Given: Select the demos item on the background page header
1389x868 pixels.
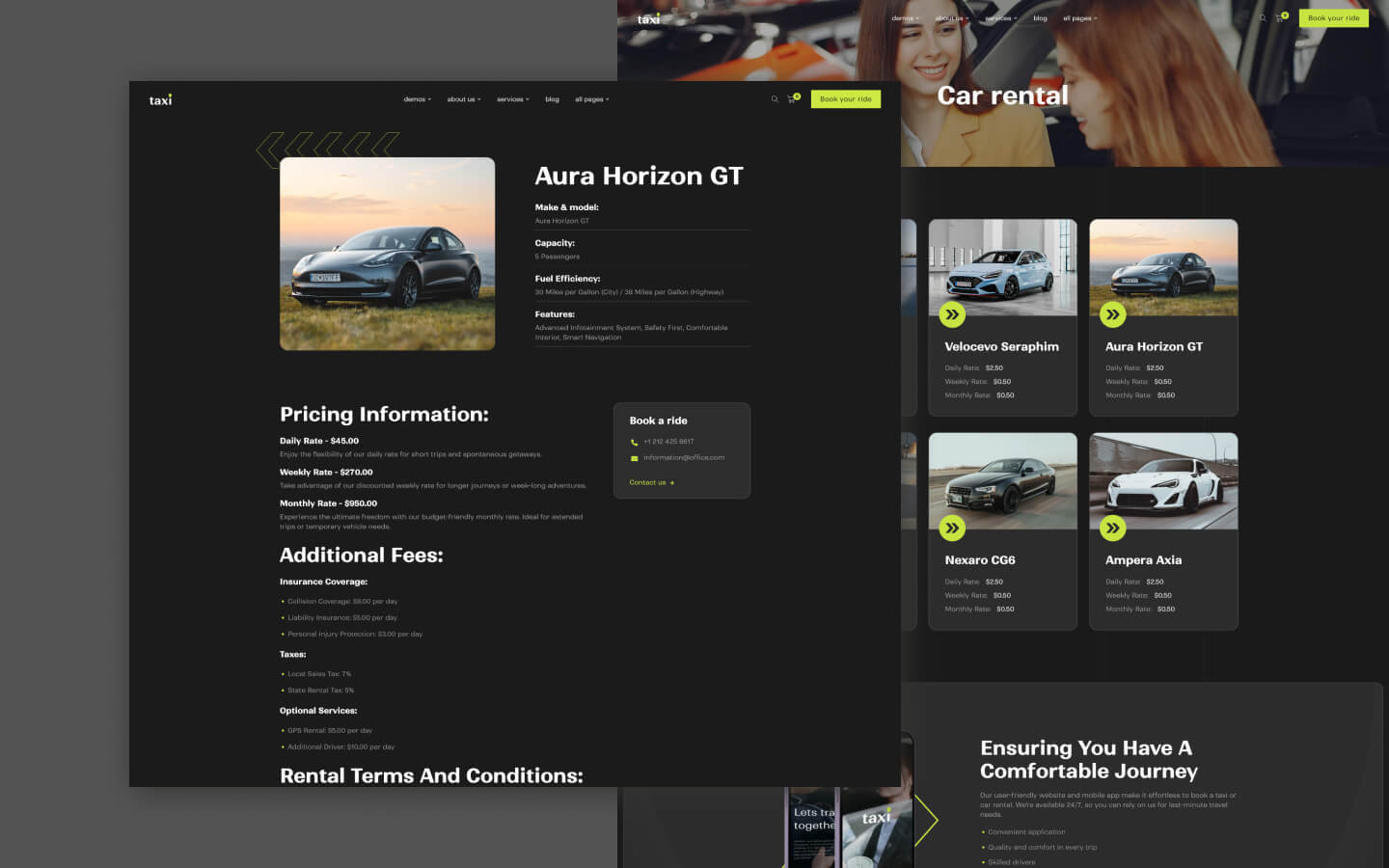Looking at the screenshot, I should (x=905, y=17).
